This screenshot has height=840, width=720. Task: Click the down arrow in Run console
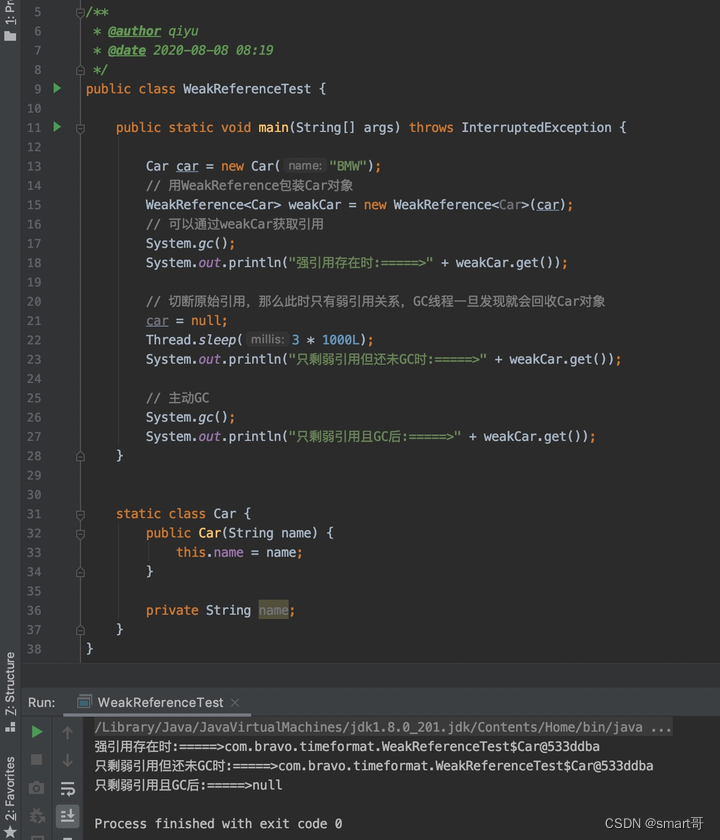(68, 760)
